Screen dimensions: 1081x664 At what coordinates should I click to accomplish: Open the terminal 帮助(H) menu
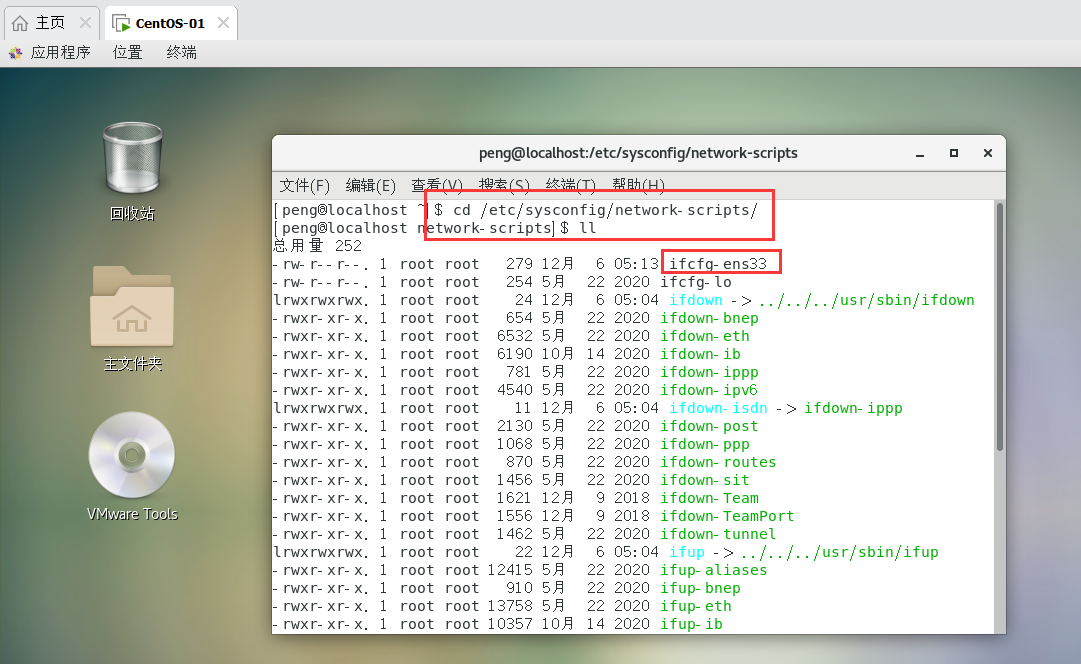[x=638, y=185]
